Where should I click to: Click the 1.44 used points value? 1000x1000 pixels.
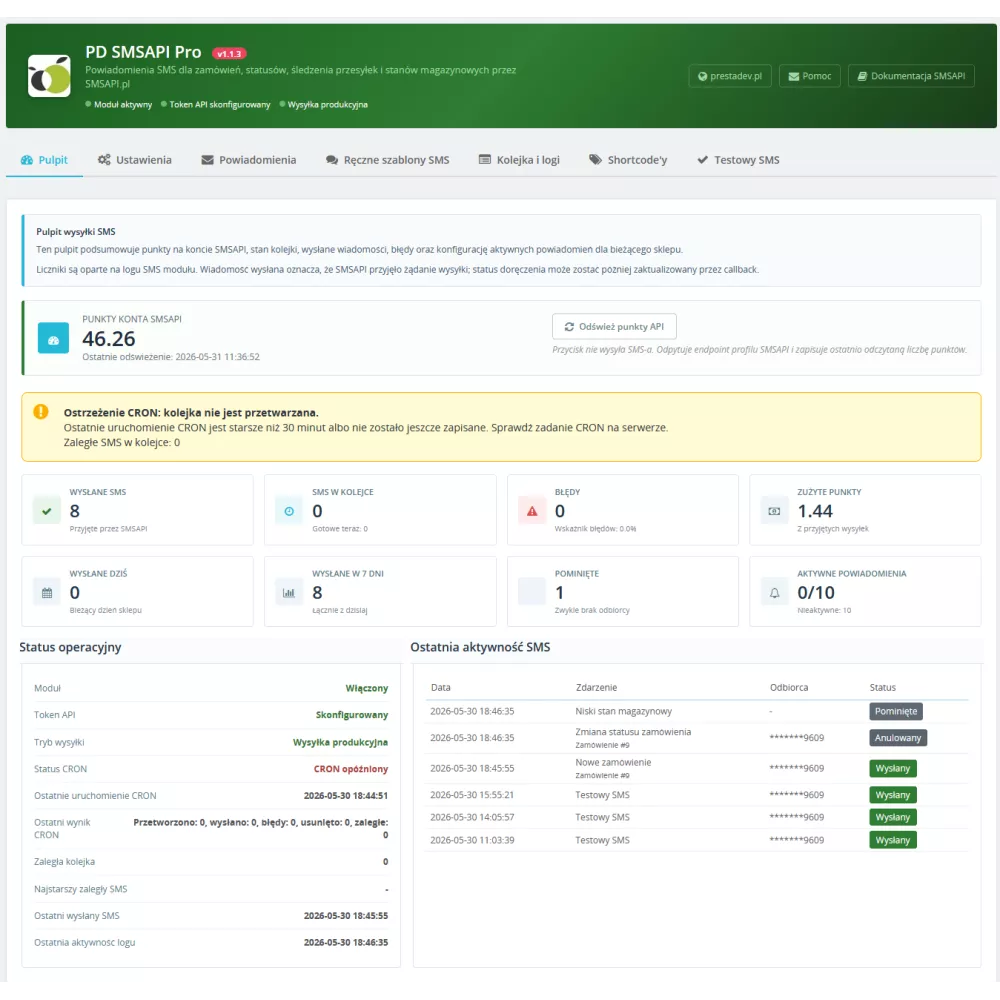click(x=815, y=511)
